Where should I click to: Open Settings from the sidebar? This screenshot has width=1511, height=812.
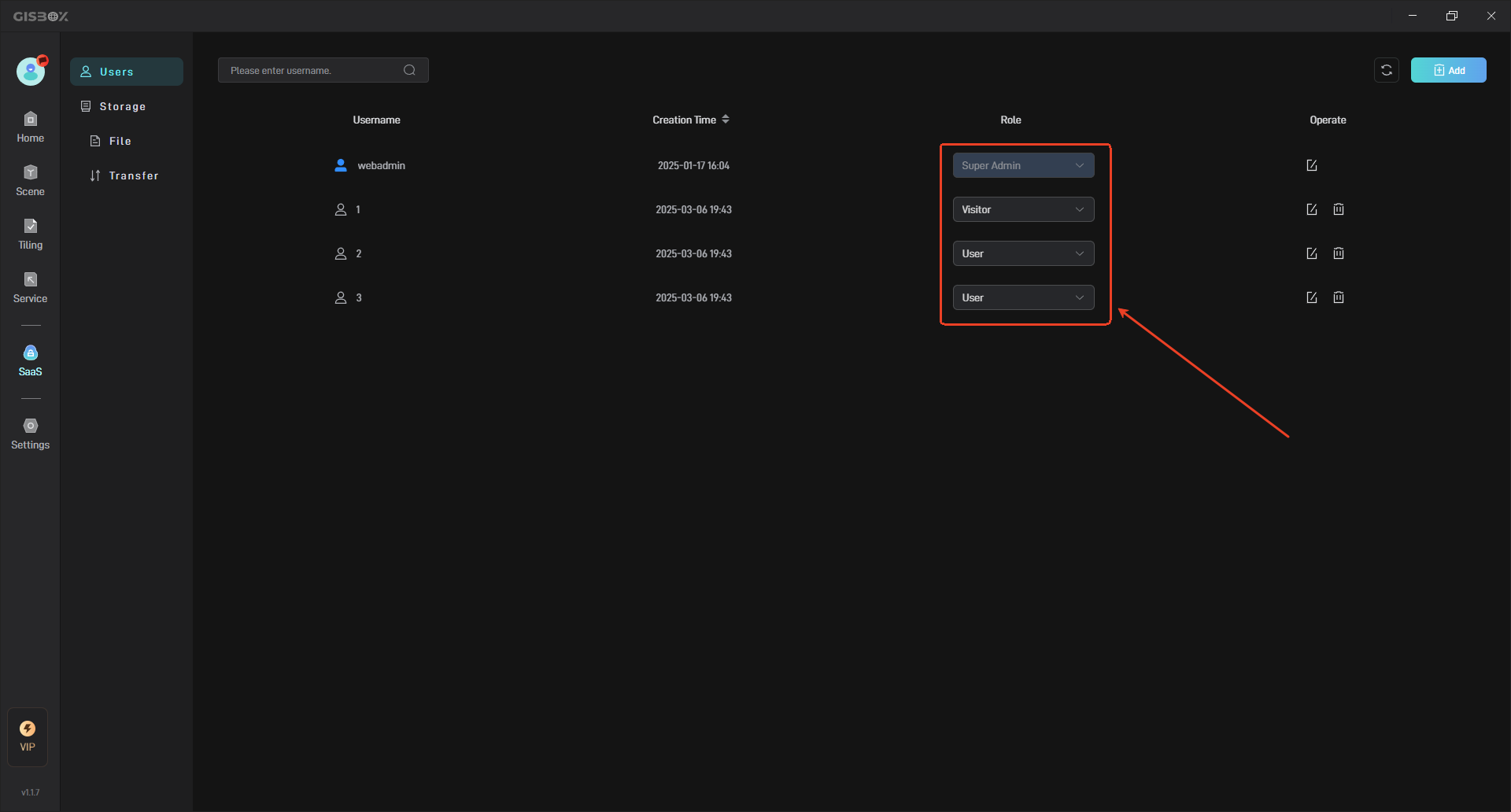pos(30,434)
